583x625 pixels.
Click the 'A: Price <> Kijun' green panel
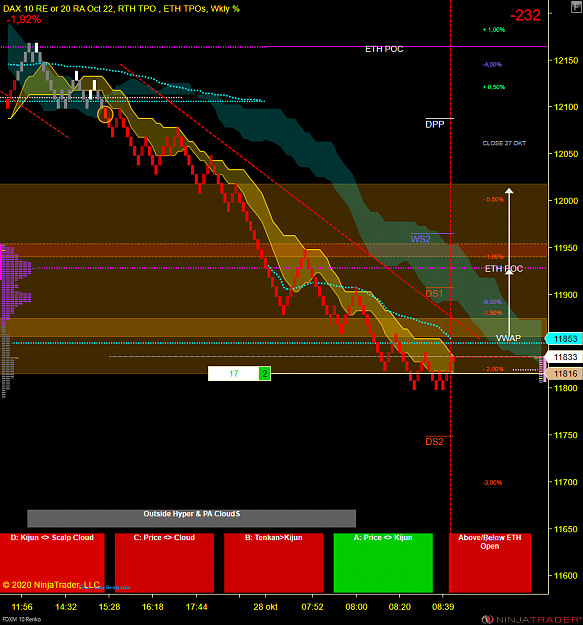coord(383,563)
